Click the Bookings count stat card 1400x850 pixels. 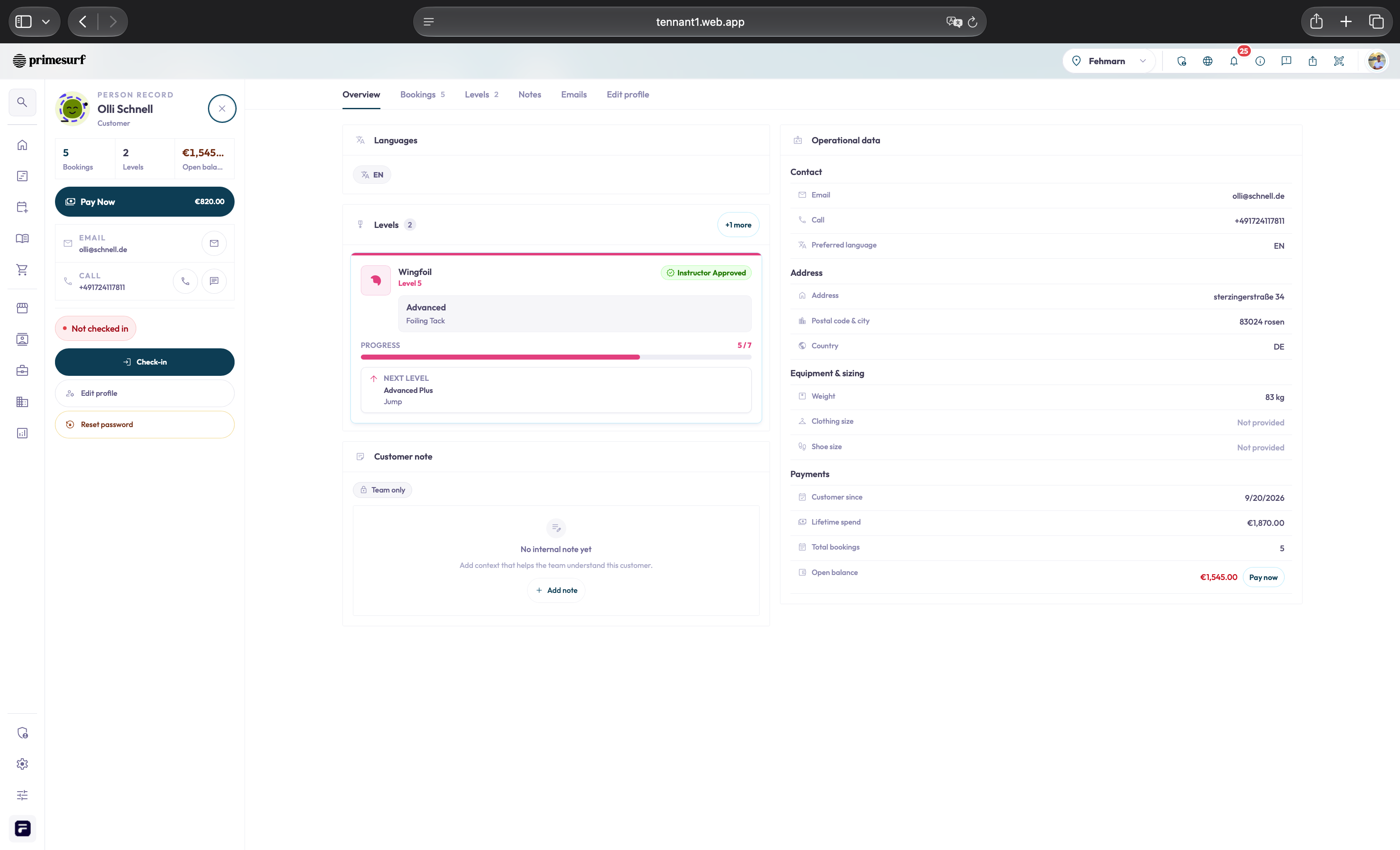[85, 159]
